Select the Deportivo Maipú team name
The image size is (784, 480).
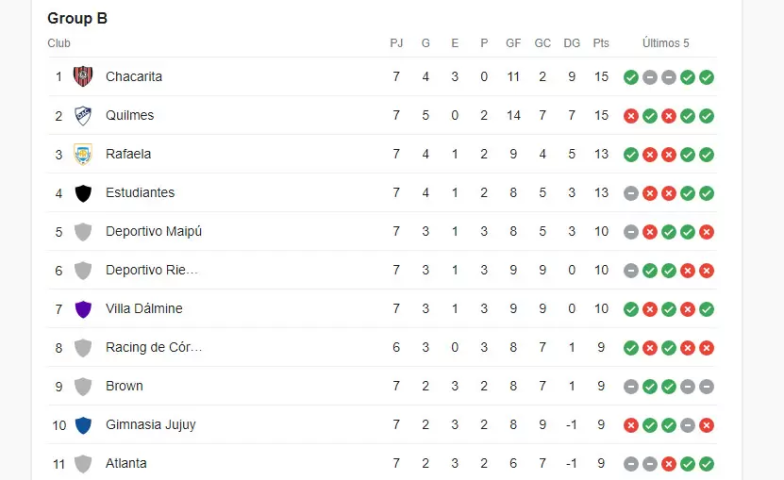154,232
